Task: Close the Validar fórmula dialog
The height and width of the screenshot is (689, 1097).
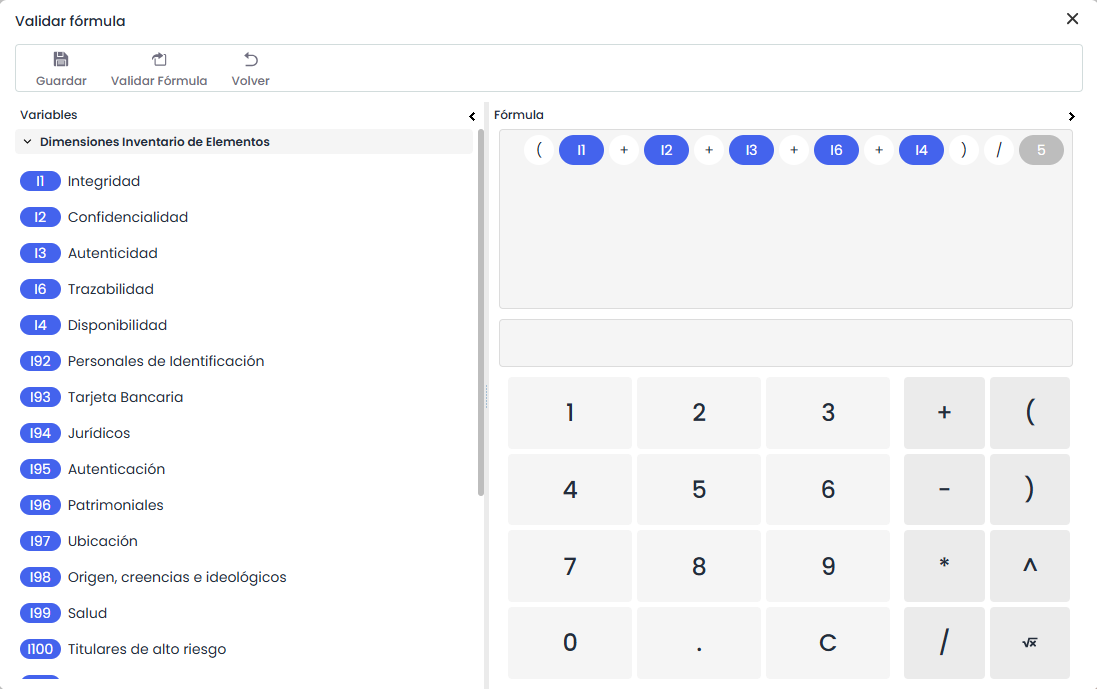Action: (1072, 19)
